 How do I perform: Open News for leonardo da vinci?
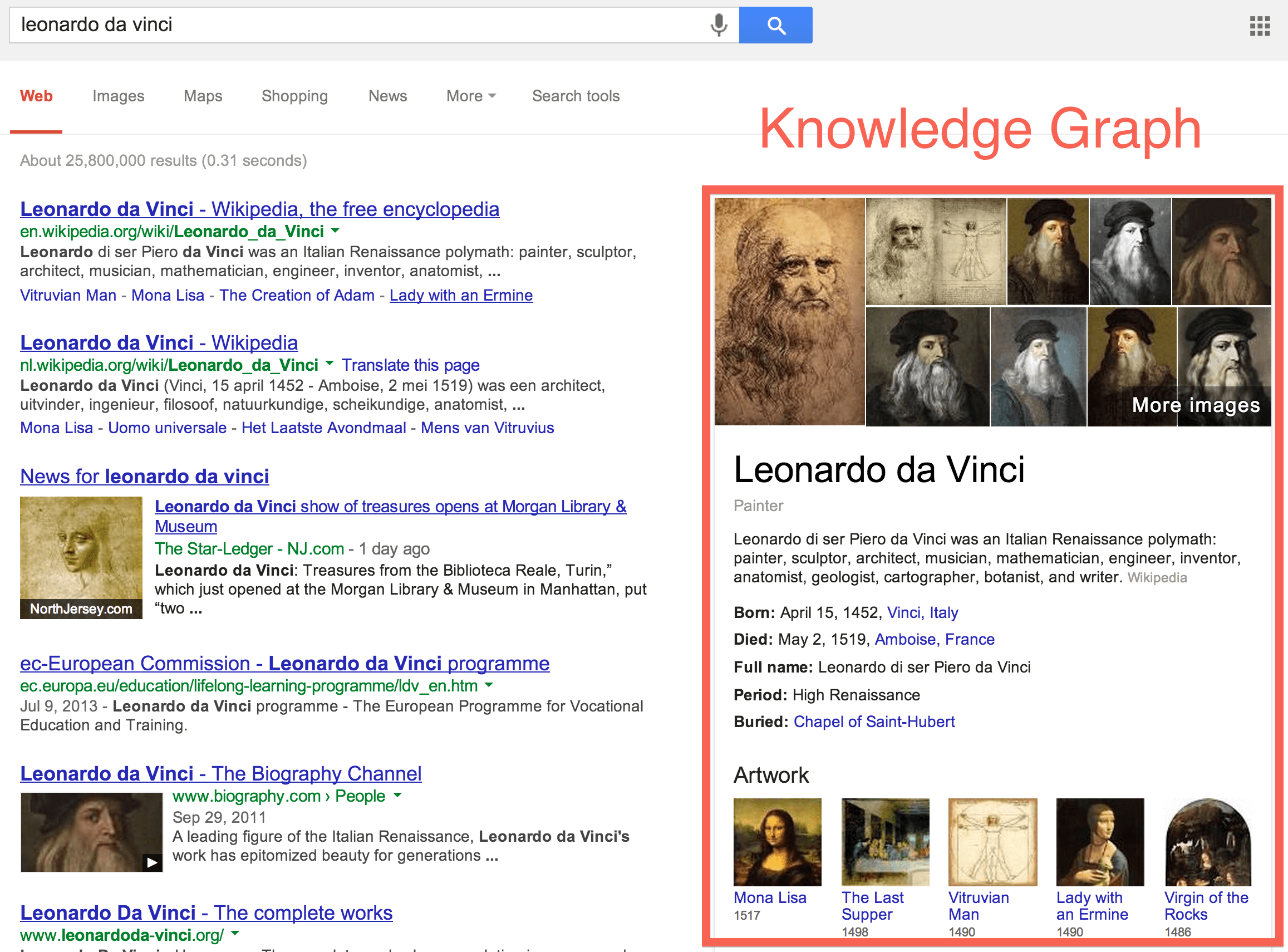click(145, 477)
